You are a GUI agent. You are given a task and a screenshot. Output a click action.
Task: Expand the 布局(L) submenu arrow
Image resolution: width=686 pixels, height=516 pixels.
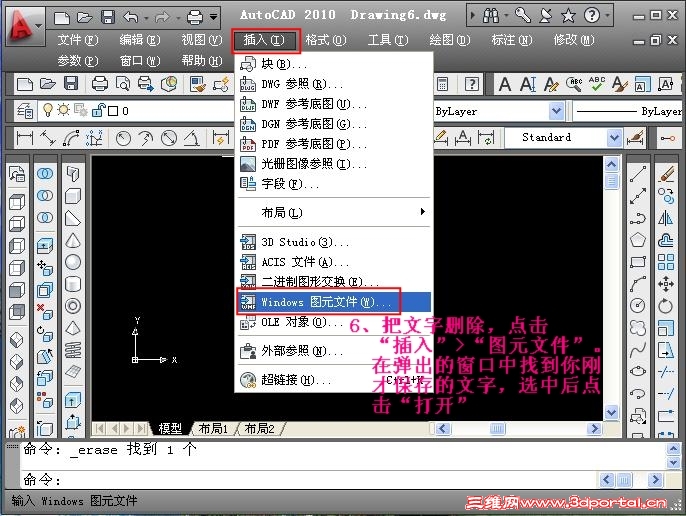[422, 212]
